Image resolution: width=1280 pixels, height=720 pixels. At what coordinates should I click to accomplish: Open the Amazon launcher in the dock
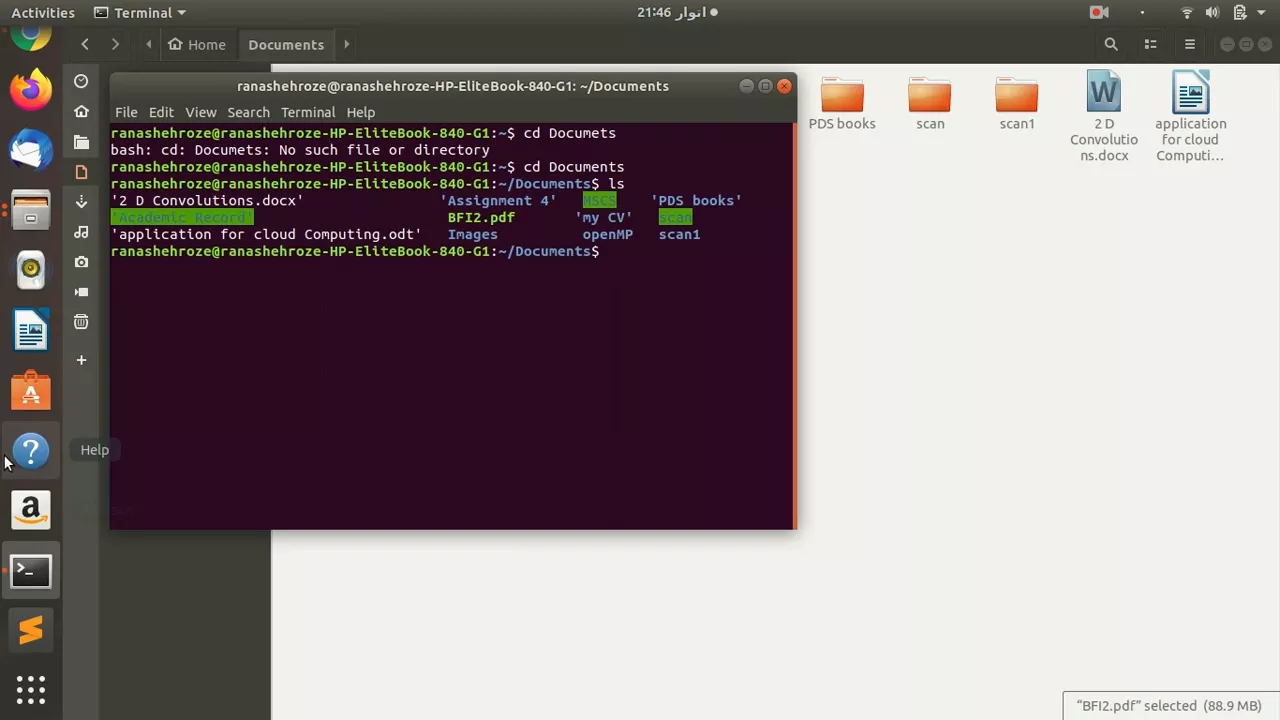point(30,510)
